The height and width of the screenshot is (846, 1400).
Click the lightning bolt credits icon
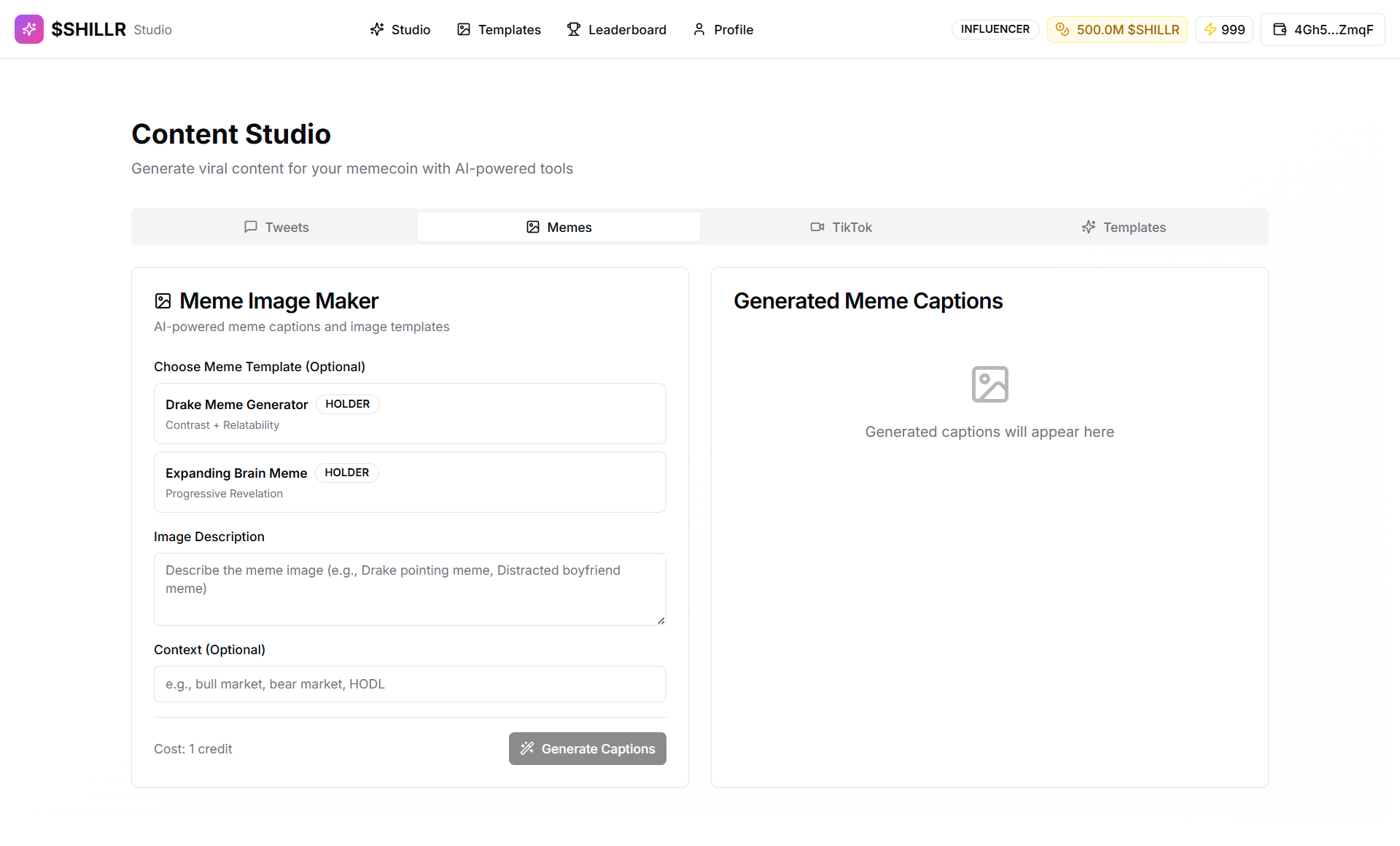click(x=1210, y=29)
